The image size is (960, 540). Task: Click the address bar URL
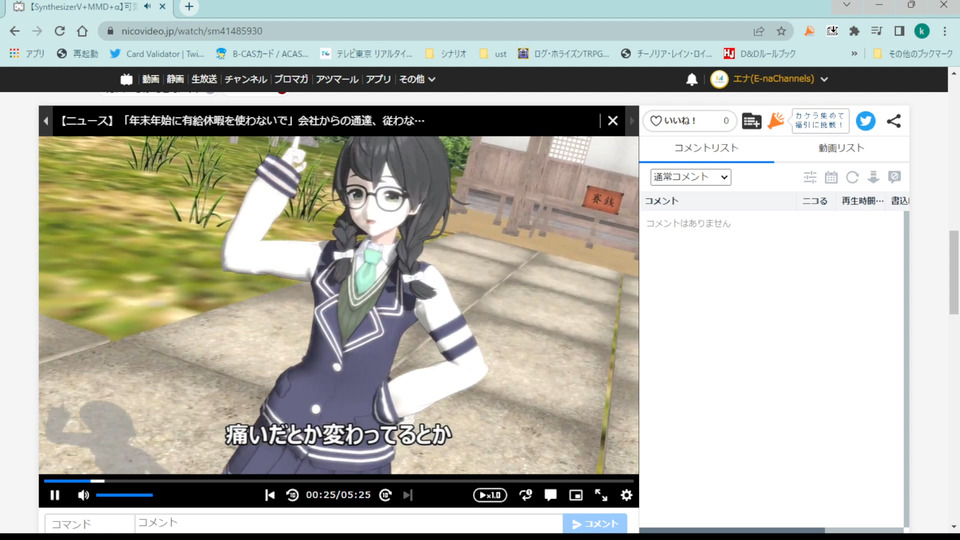192,31
